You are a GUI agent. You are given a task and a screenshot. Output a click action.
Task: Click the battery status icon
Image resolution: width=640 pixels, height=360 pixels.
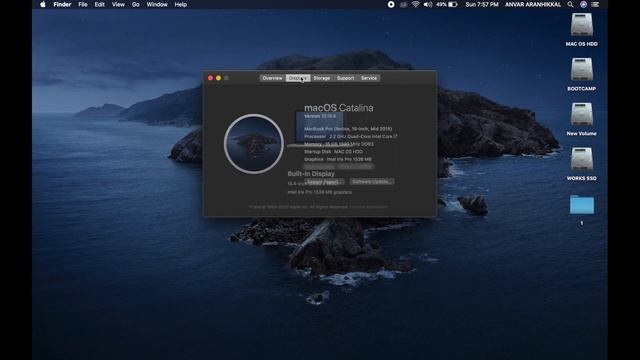[x=452, y=4]
